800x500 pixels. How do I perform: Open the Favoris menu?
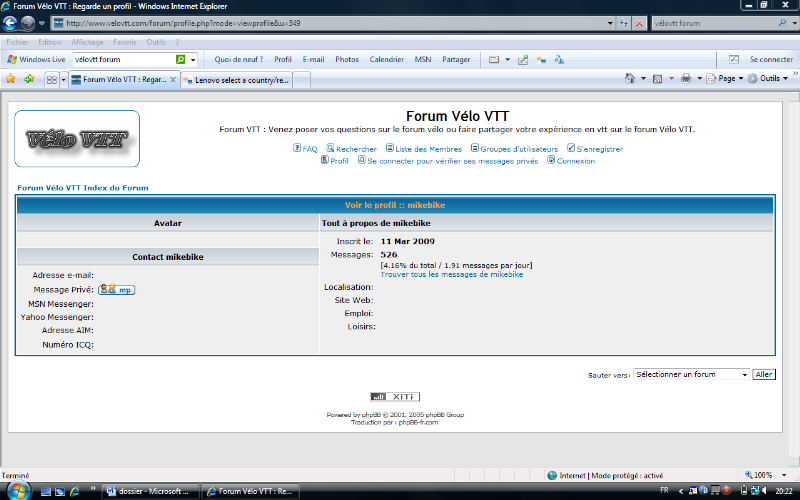click(x=125, y=42)
